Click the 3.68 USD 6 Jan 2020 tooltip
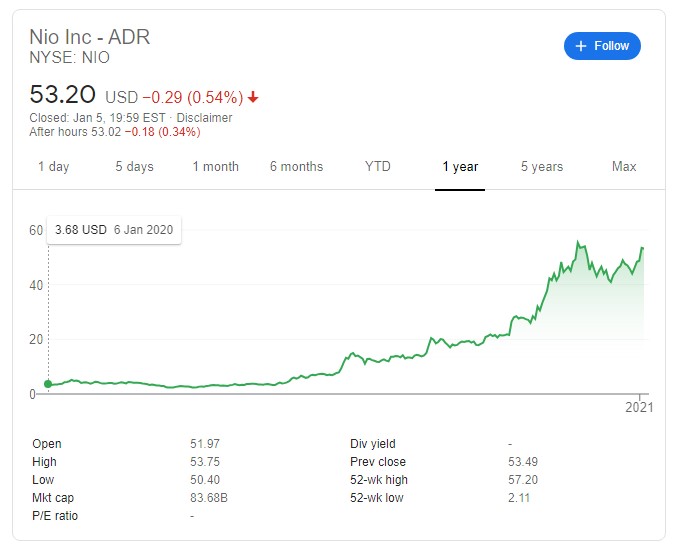The image size is (679, 545). [114, 229]
